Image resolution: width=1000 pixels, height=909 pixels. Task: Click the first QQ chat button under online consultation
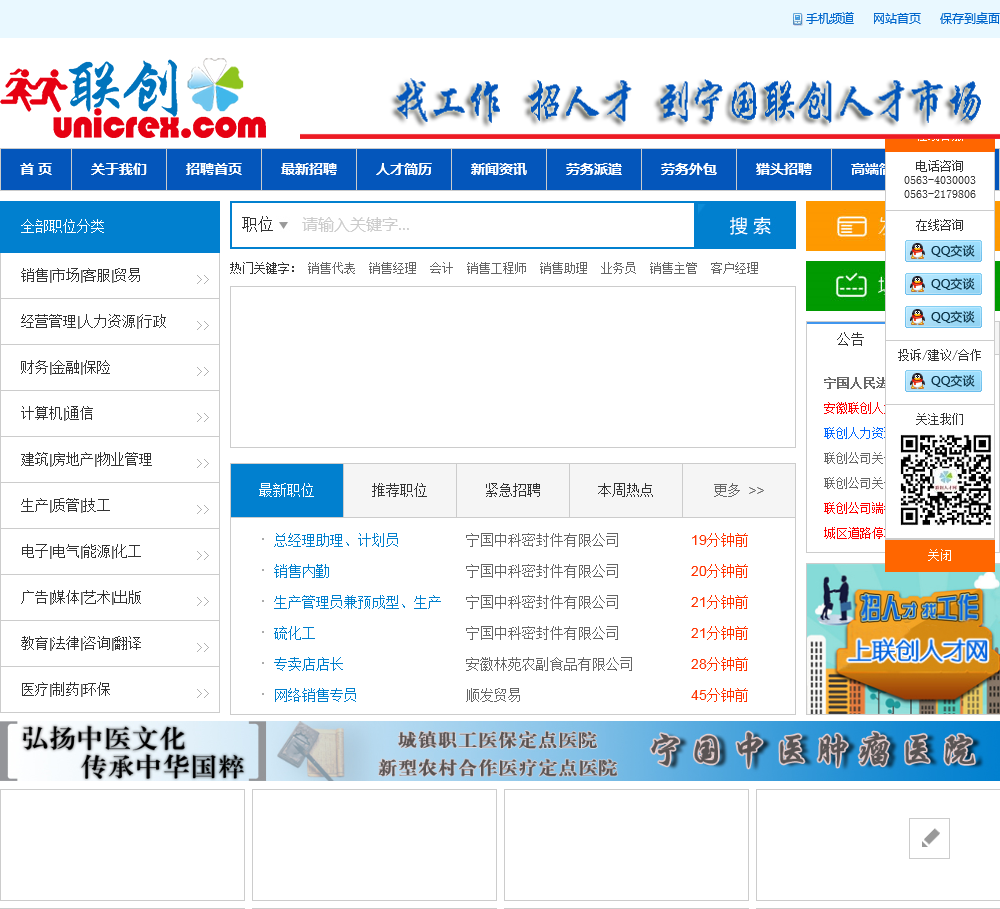point(943,251)
